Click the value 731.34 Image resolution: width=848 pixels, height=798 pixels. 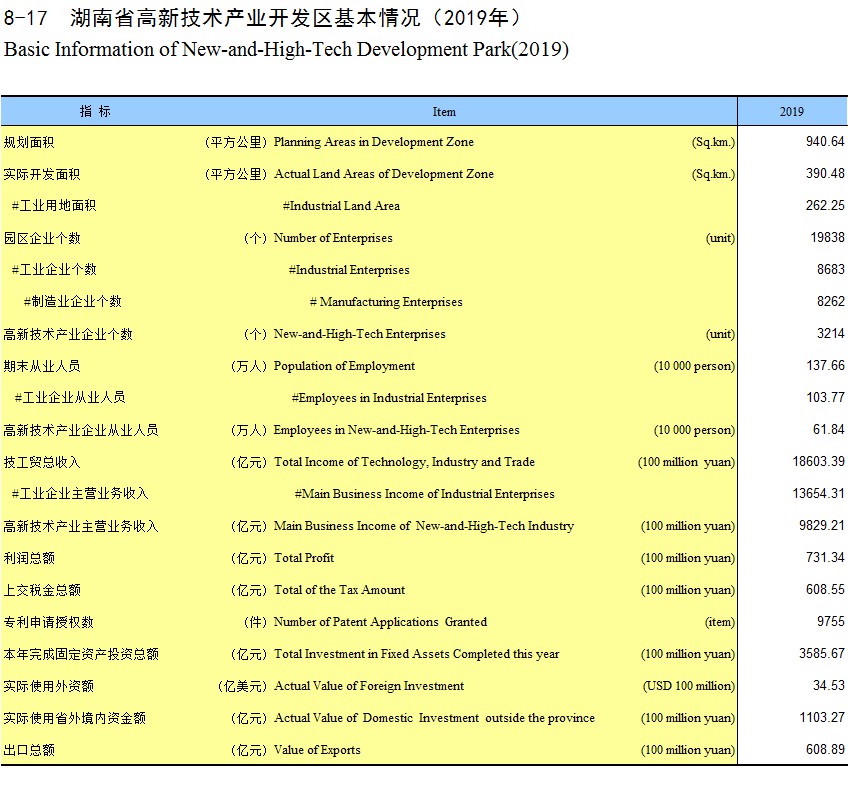pyautogui.click(x=825, y=557)
